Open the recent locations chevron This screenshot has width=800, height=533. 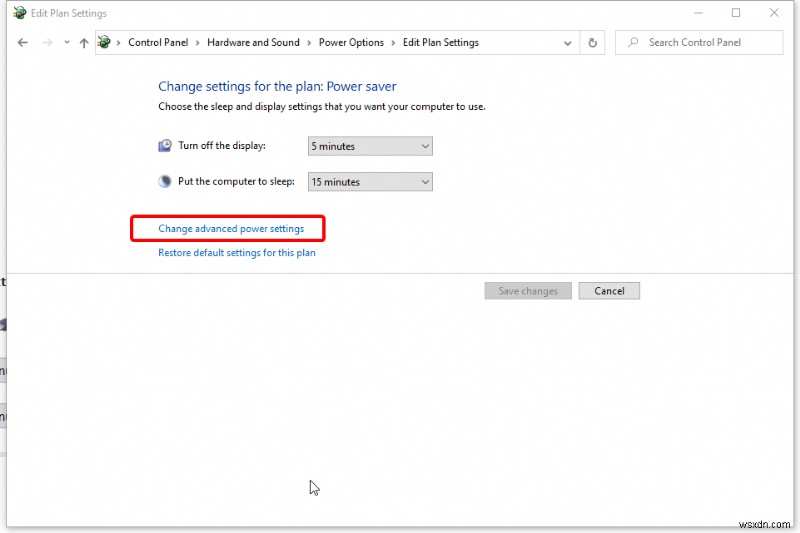[67, 42]
